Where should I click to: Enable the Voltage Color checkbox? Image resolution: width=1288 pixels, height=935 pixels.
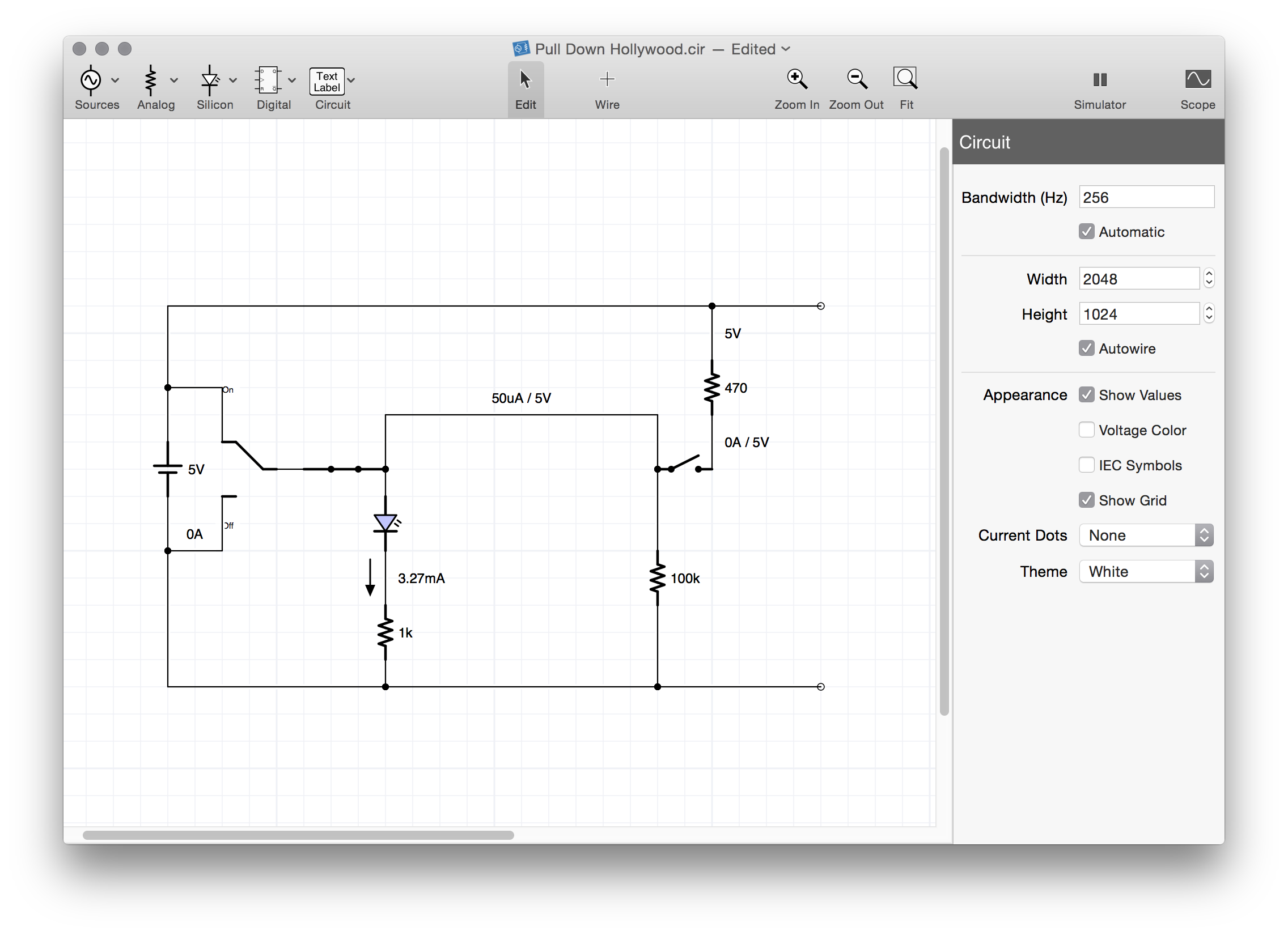click(1086, 430)
